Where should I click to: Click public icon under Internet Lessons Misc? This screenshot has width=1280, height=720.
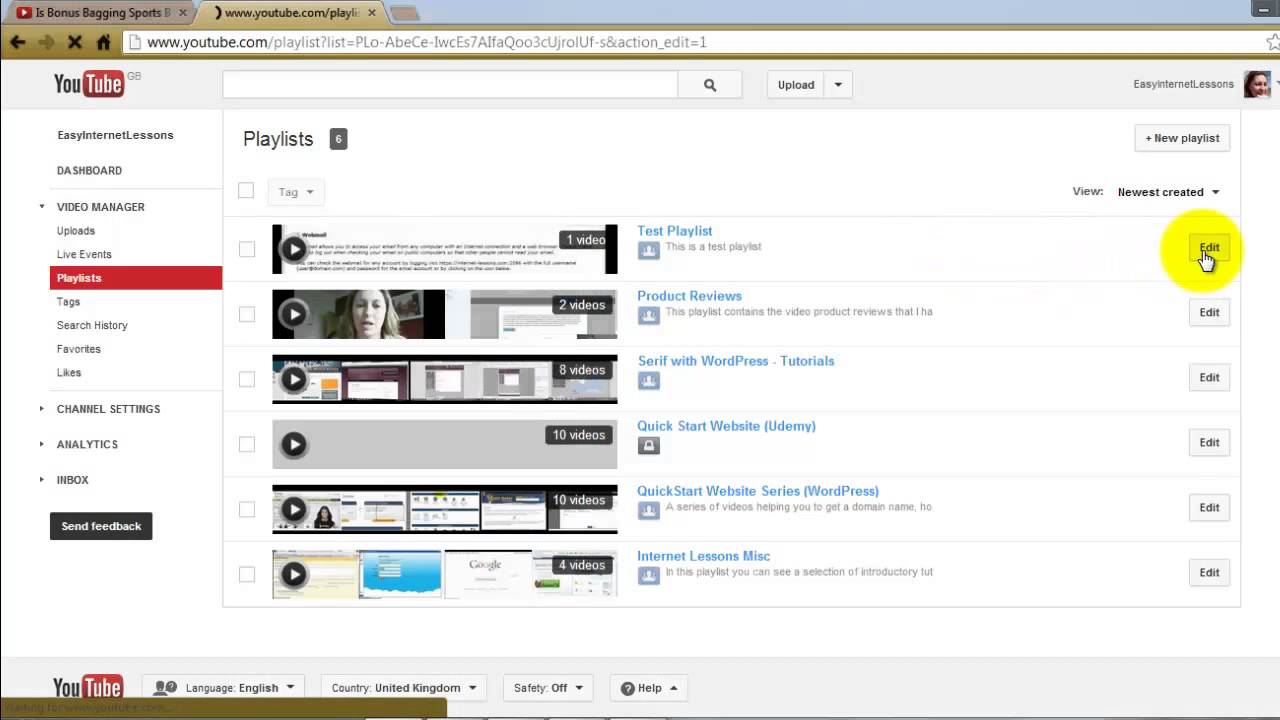(x=649, y=575)
